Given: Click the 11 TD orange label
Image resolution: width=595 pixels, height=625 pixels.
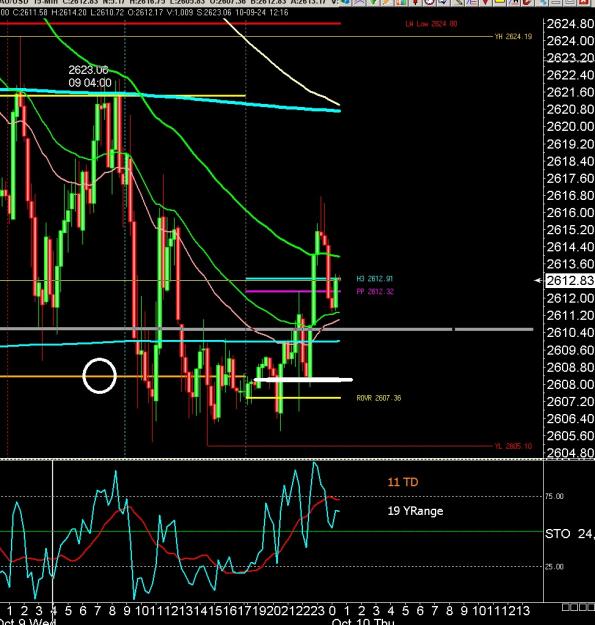Looking at the screenshot, I should [403, 482].
